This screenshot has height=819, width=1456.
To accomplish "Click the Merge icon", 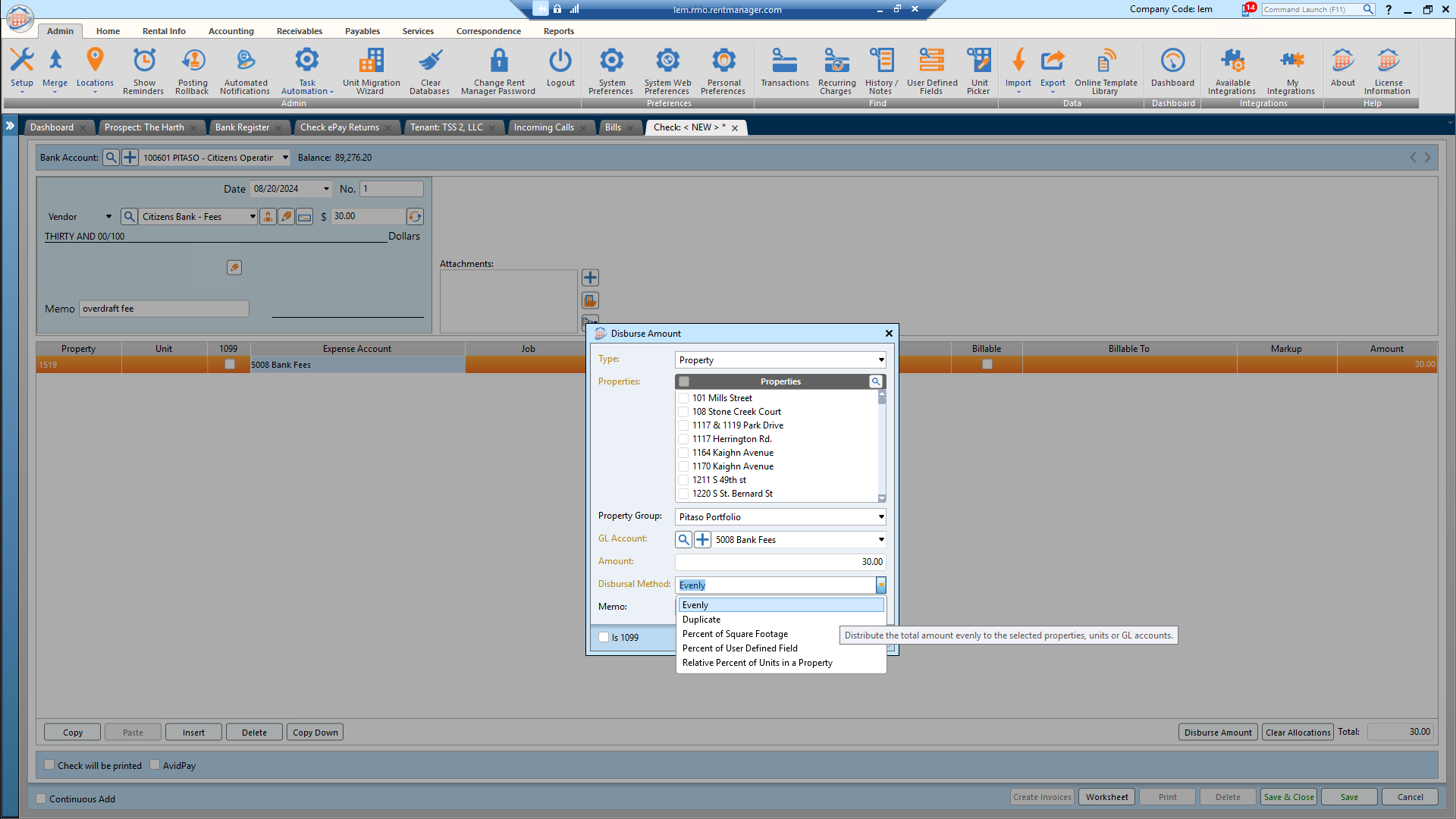I will coord(55,68).
